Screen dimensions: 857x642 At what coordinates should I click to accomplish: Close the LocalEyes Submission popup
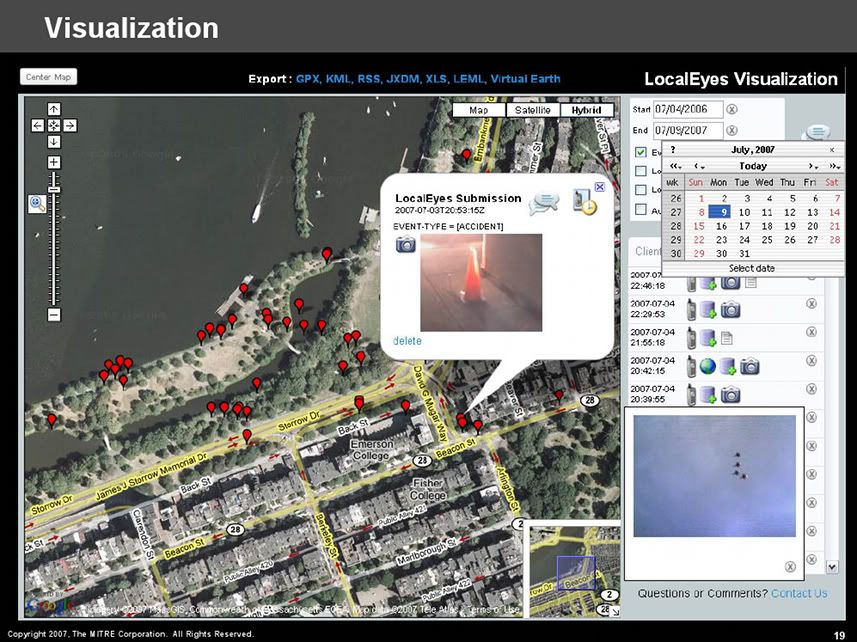click(x=600, y=187)
